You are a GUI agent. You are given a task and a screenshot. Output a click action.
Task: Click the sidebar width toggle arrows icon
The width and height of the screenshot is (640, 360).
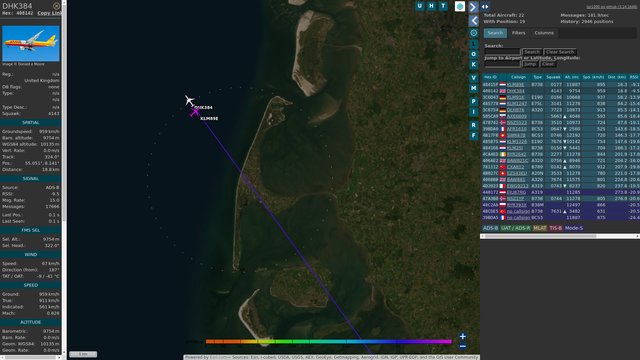click(485, 7)
